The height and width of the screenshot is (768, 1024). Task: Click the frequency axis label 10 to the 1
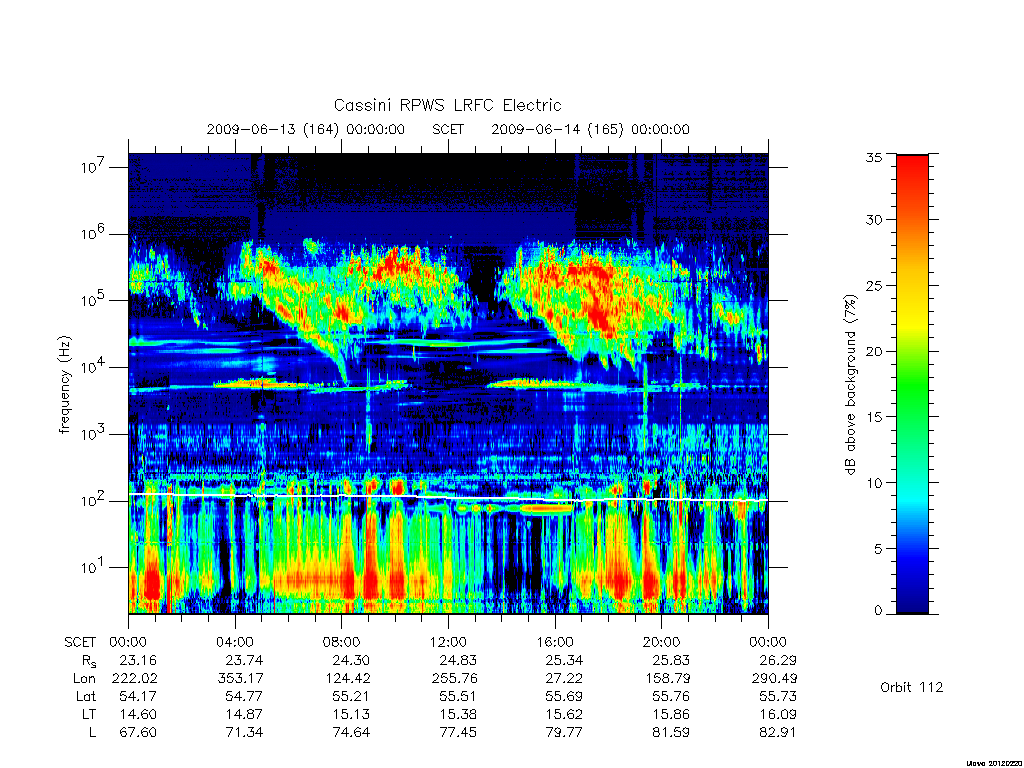pyautogui.click(x=93, y=566)
